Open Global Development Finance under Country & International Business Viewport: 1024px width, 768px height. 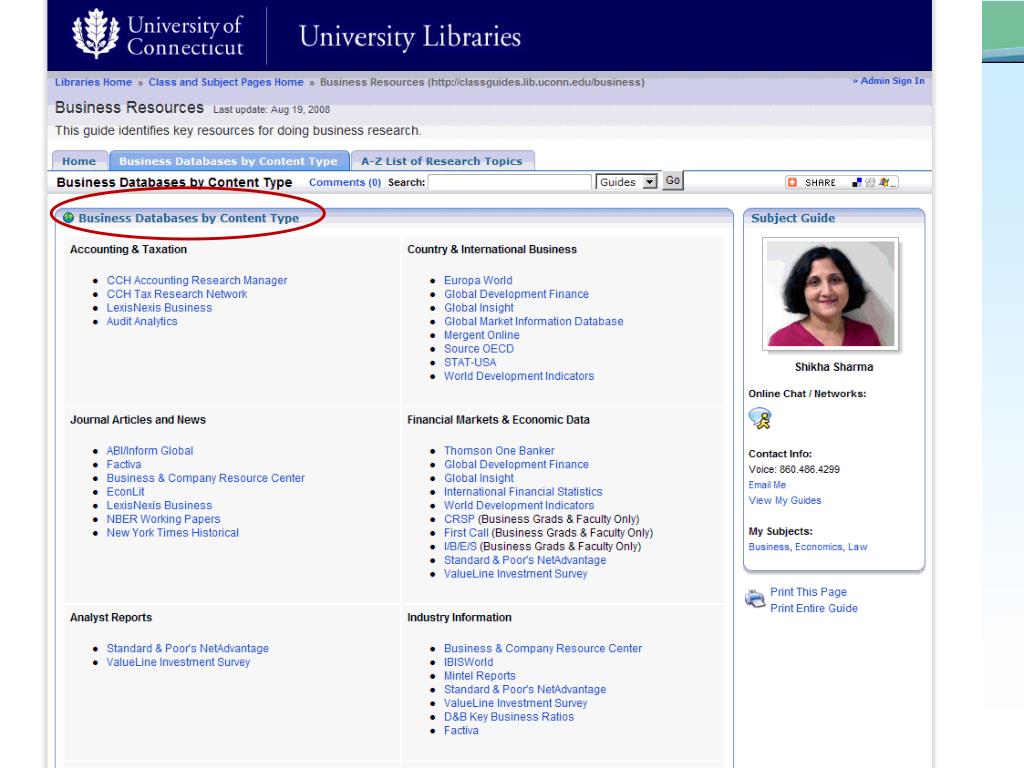click(x=516, y=294)
